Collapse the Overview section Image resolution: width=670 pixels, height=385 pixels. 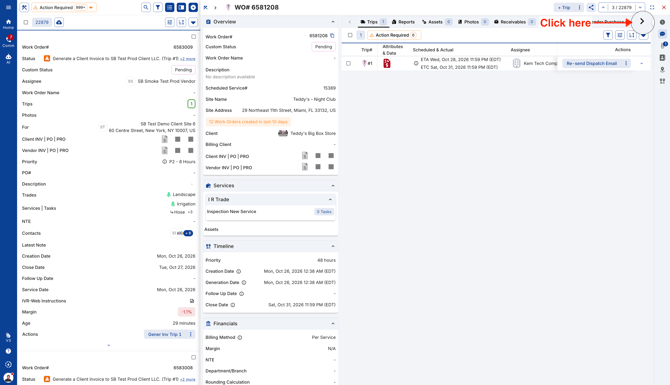point(333,22)
